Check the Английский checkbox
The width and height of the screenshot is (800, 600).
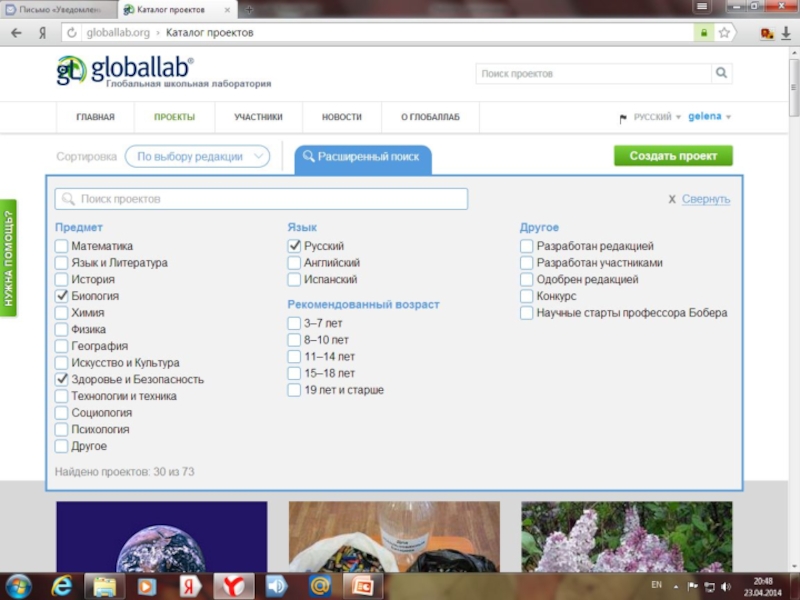click(294, 263)
